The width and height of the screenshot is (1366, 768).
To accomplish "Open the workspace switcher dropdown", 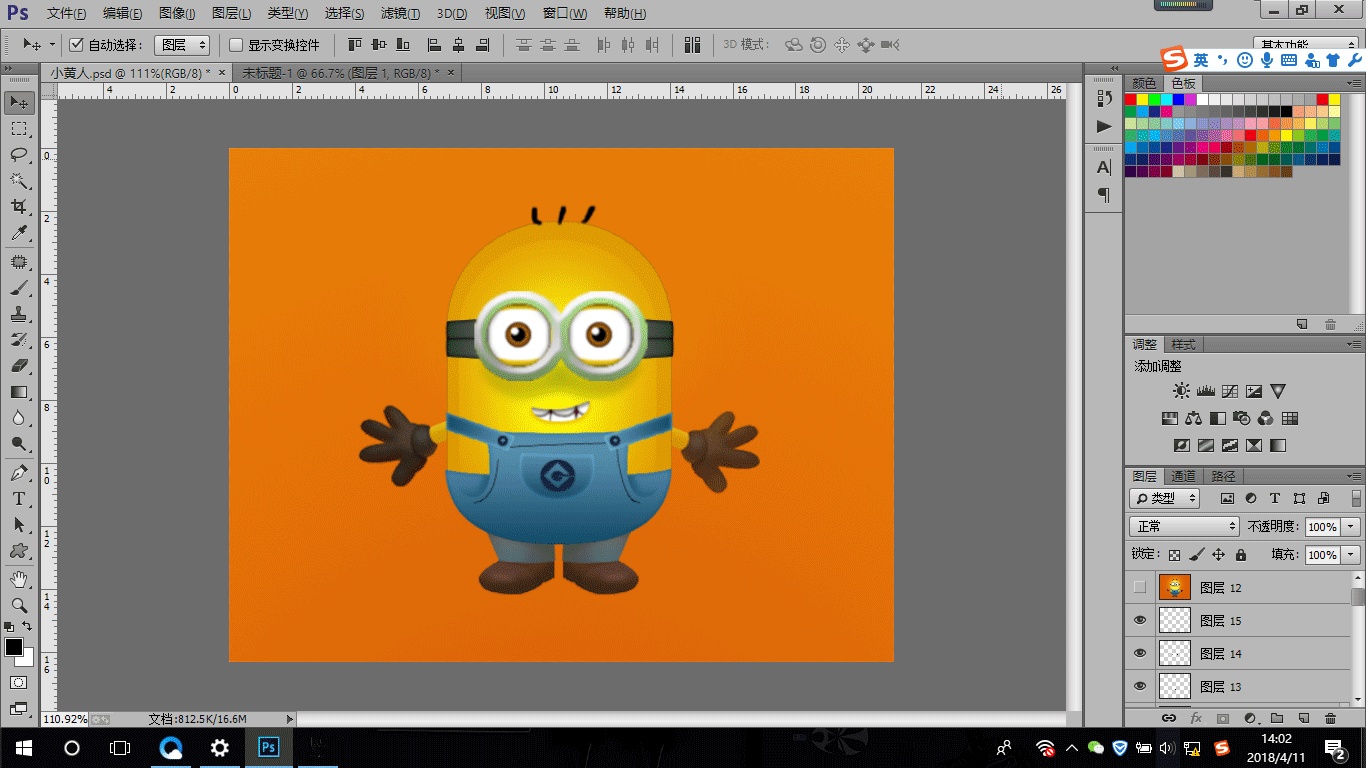I will tap(1305, 44).
